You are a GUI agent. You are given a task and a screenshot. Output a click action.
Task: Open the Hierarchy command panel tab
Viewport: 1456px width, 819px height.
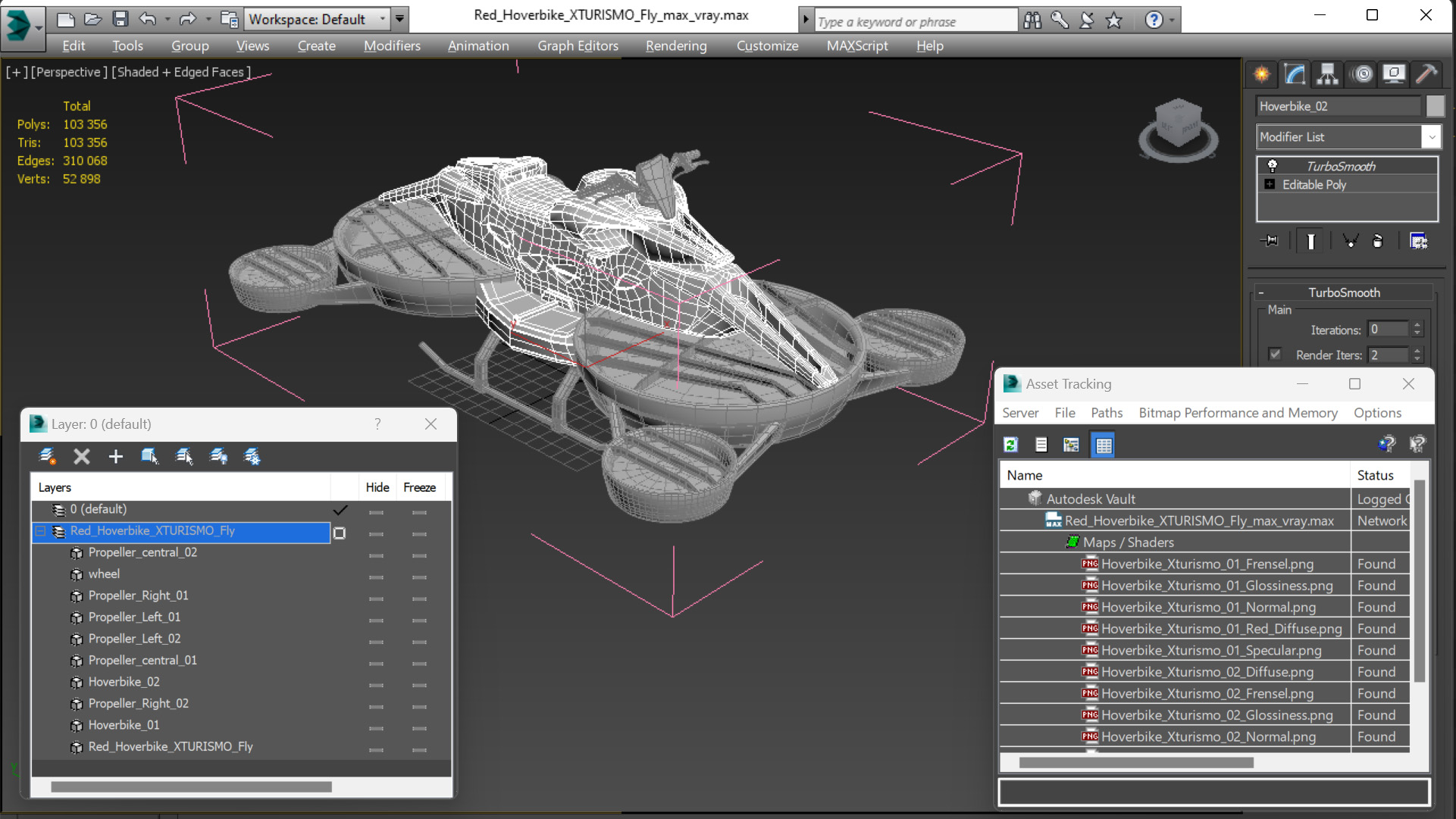click(1328, 74)
